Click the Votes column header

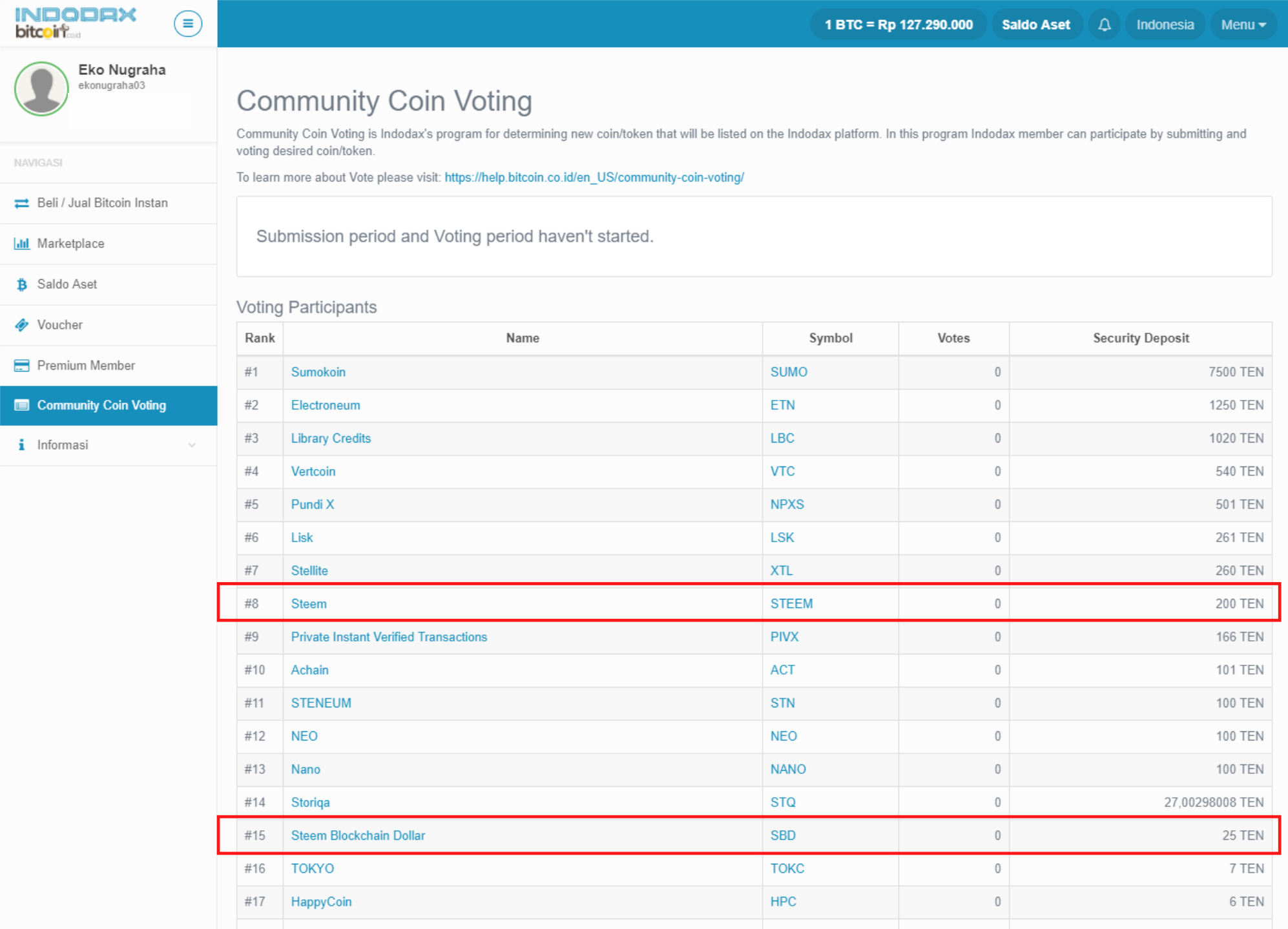pos(953,338)
